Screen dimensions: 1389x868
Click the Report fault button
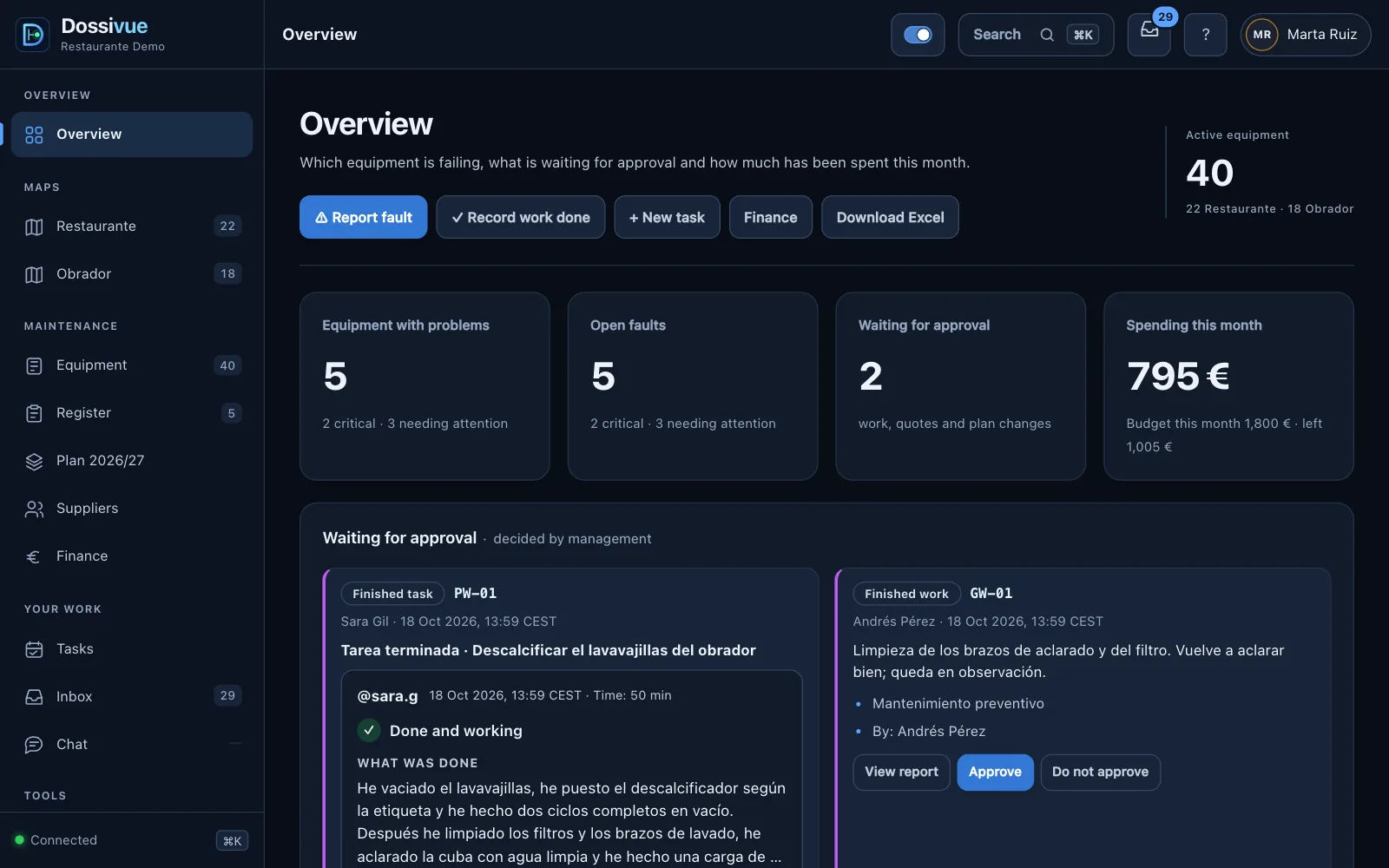(x=364, y=217)
